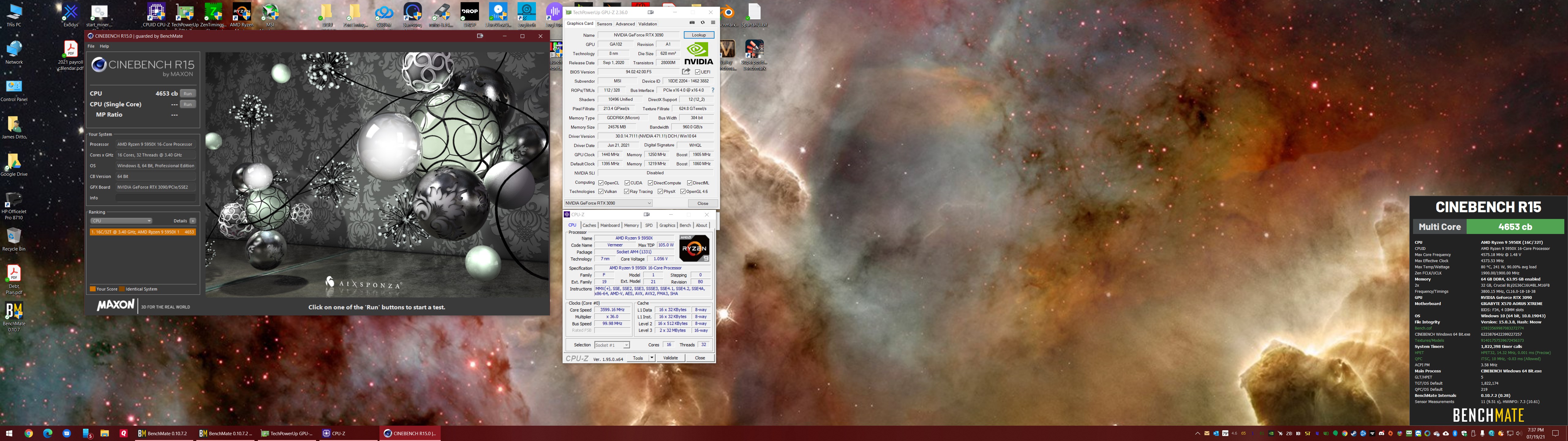Viewport: 1568px width, 441px height.
Task: Click the Close button at bottom of GPU-Z
Action: [703, 203]
